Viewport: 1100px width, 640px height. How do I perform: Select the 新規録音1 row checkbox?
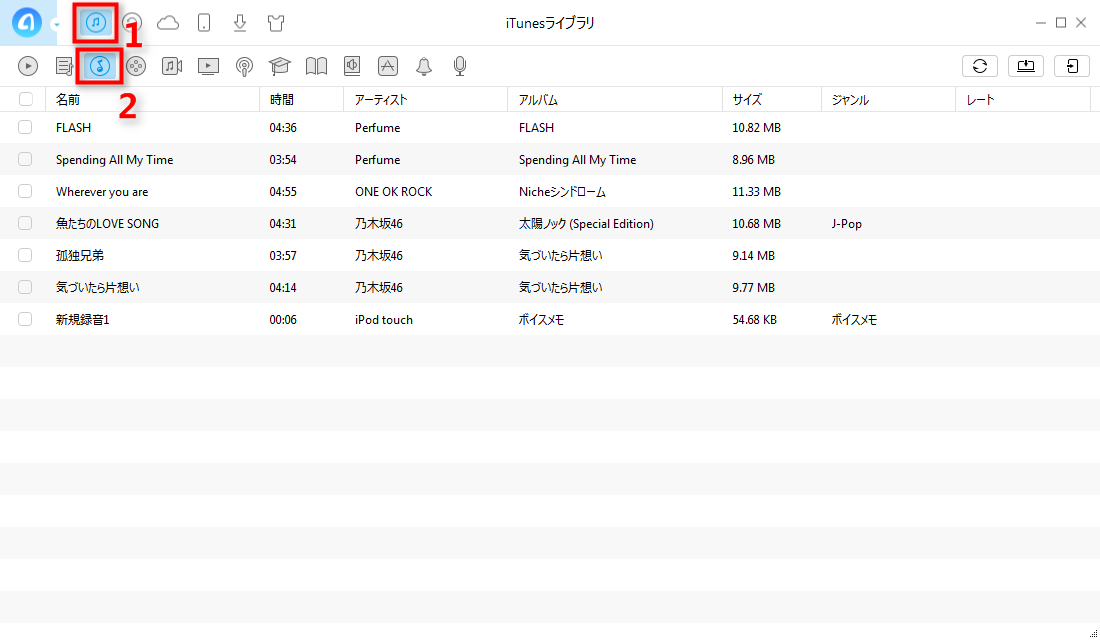pos(25,319)
